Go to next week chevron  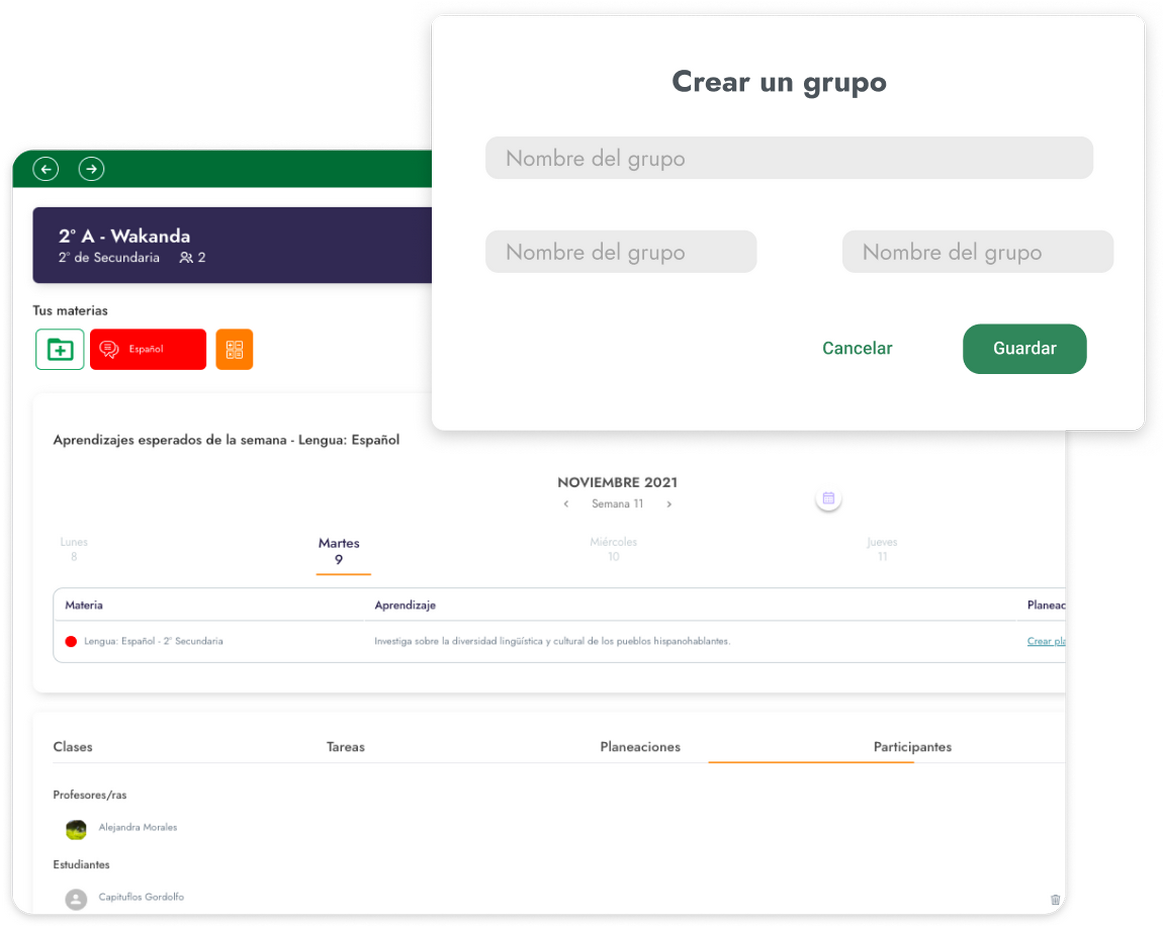click(x=669, y=504)
